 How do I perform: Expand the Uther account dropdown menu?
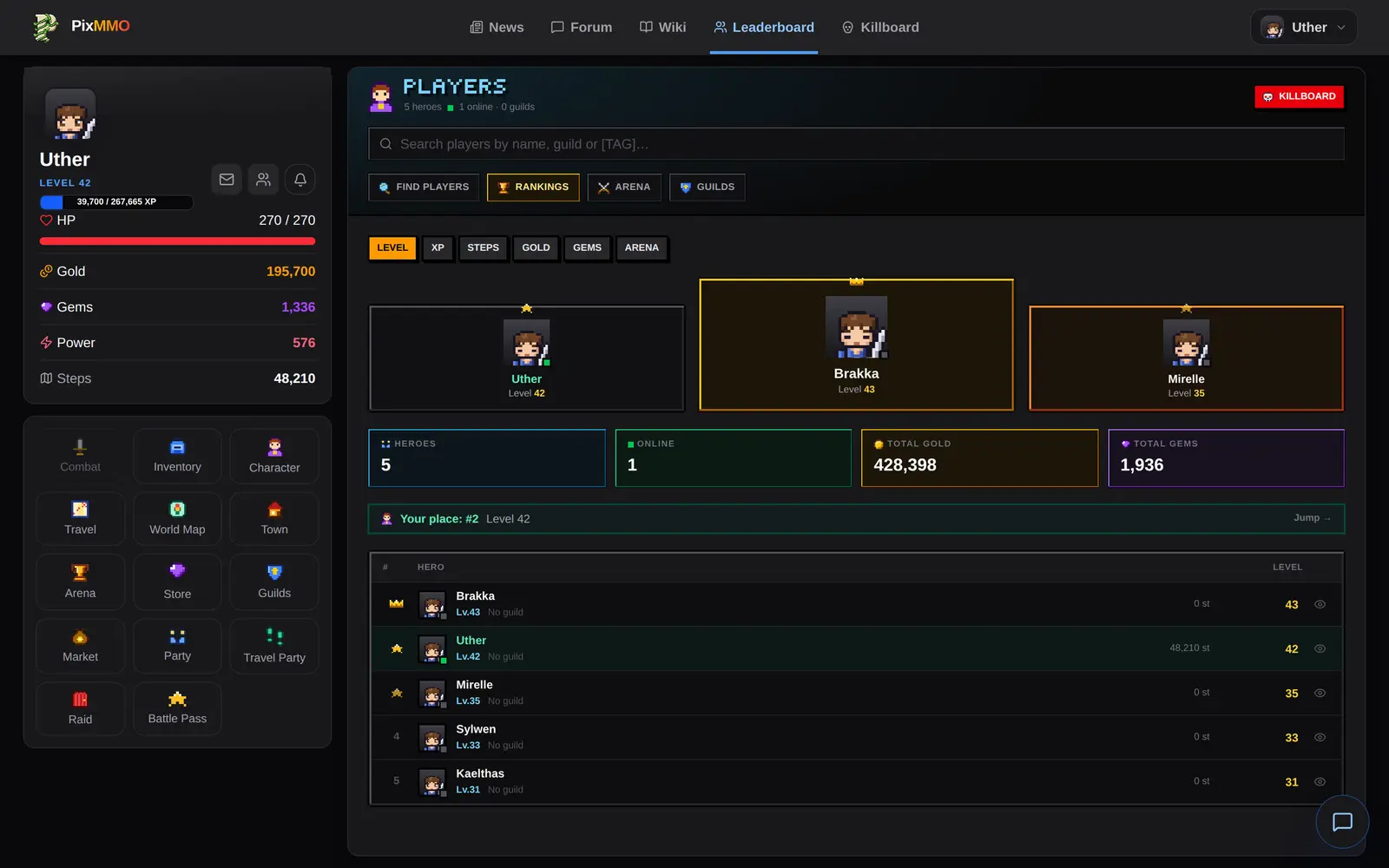click(x=1303, y=27)
